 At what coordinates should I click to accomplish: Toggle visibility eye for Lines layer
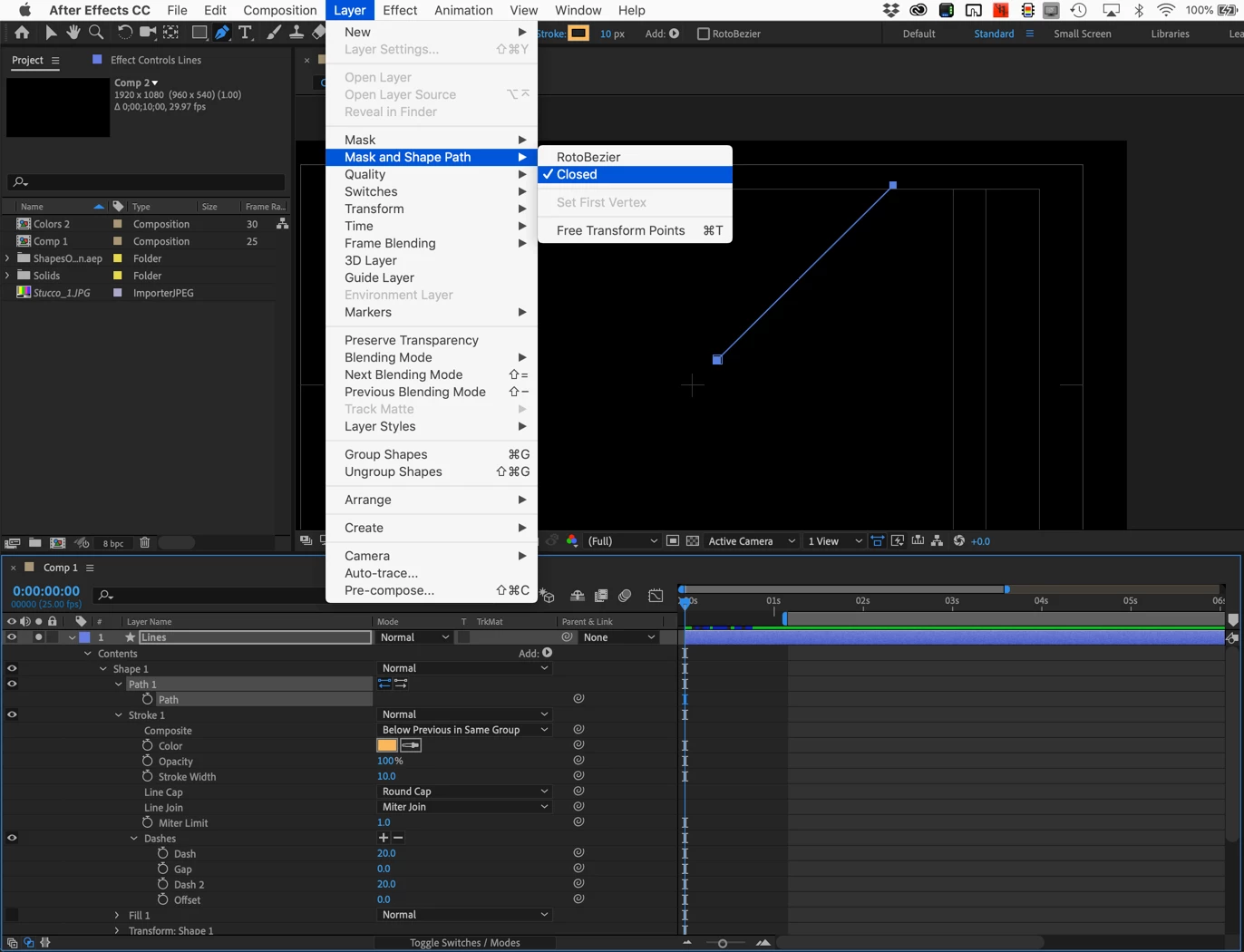pos(12,637)
